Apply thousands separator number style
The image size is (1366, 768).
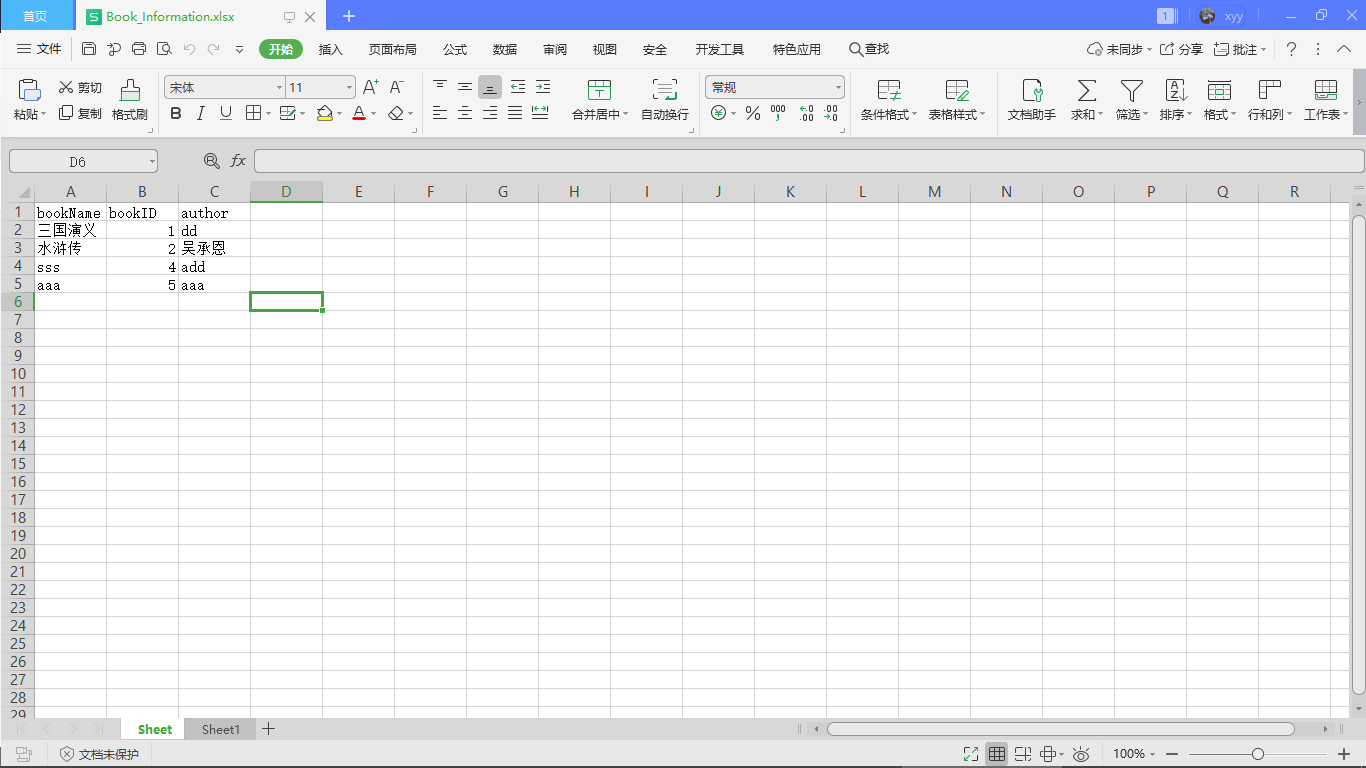coord(778,114)
